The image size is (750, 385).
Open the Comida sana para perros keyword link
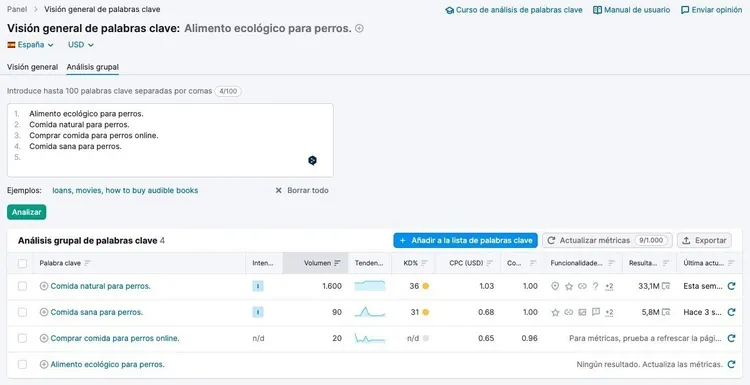pyautogui.click(x=97, y=312)
